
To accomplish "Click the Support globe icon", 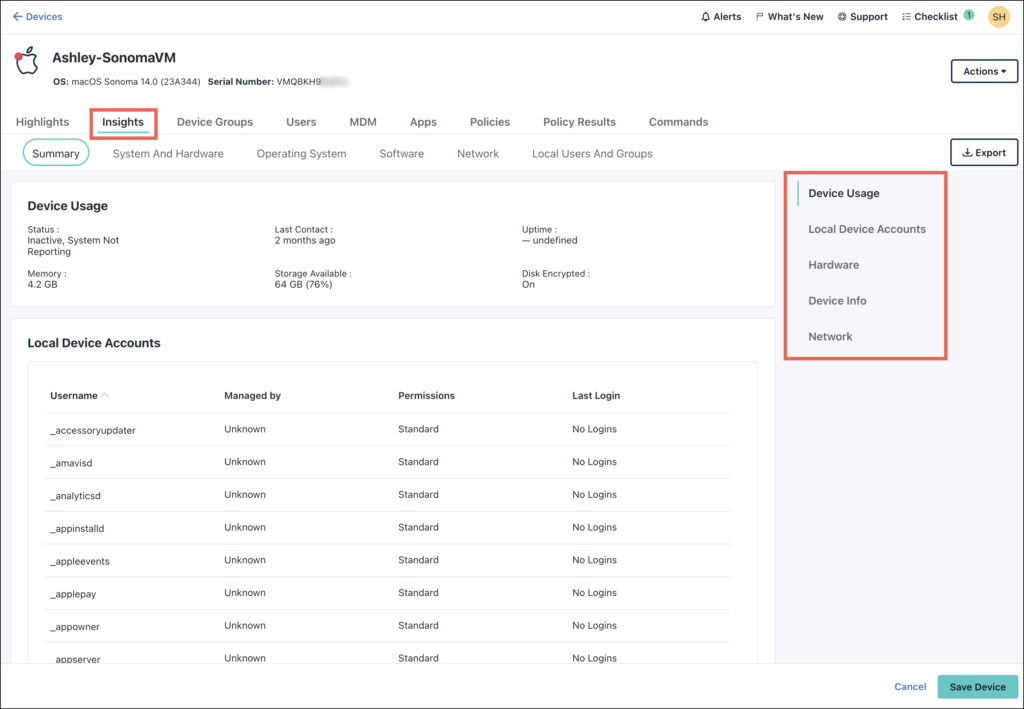I will point(842,17).
